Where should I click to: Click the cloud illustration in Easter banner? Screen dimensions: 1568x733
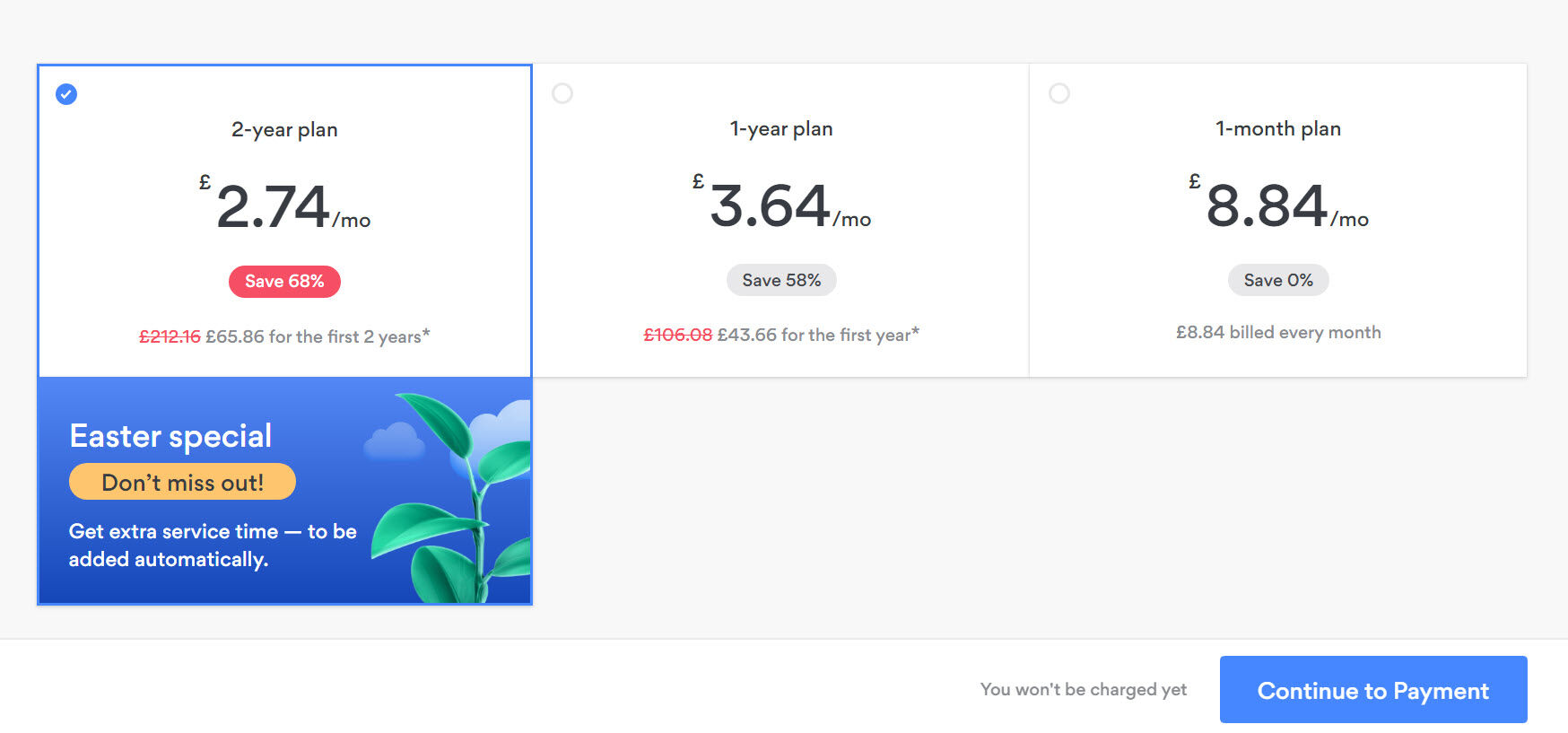click(x=394, y=441)
